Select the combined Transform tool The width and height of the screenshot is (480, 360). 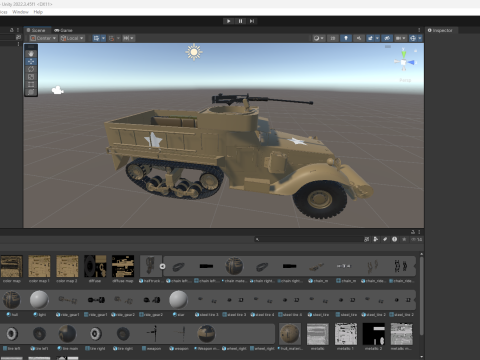(x=31, y=92)
